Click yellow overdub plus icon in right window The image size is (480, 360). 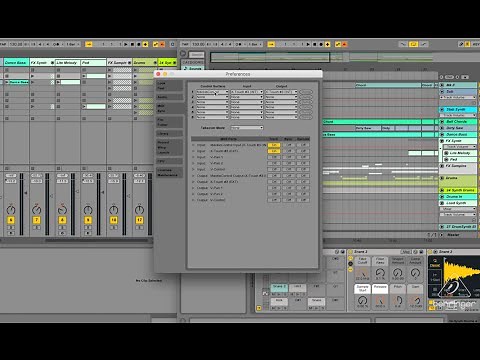point(327,44)
